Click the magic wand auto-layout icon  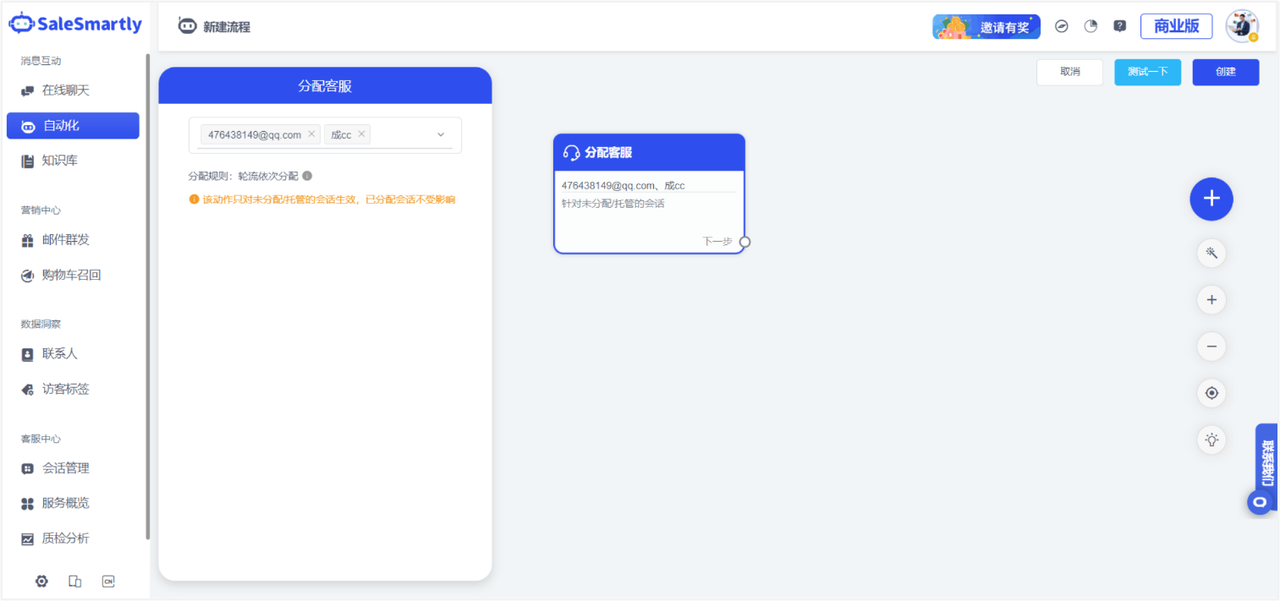(1211, 253)
